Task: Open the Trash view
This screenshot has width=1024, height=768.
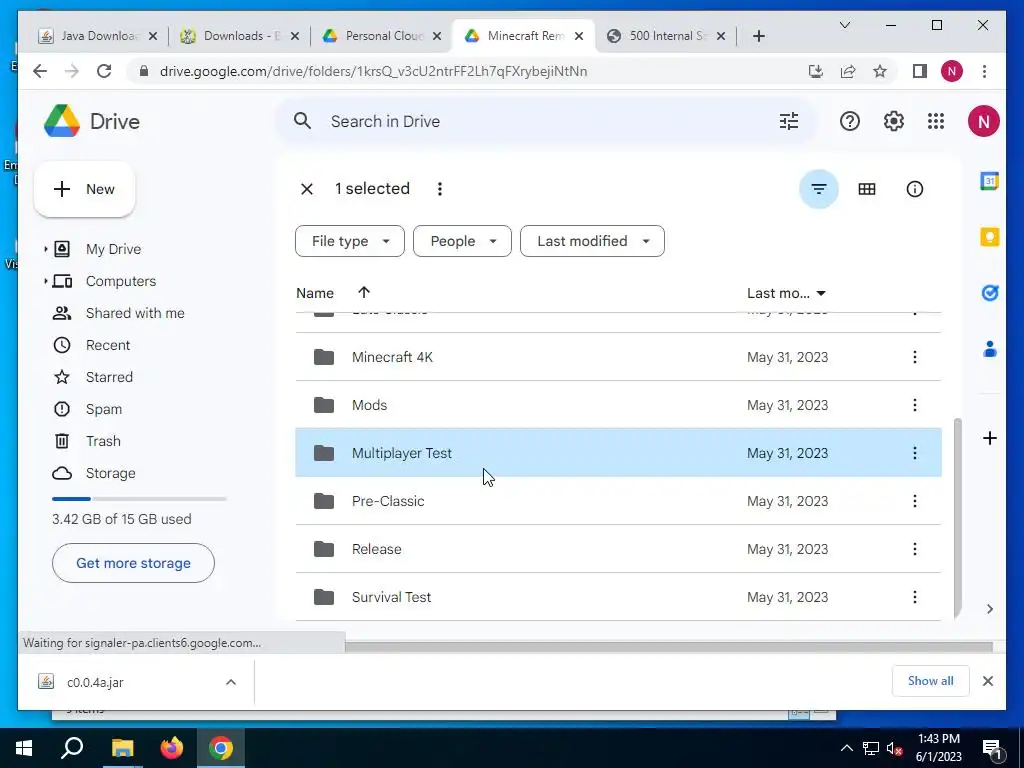Action: (x=103, y=441)
